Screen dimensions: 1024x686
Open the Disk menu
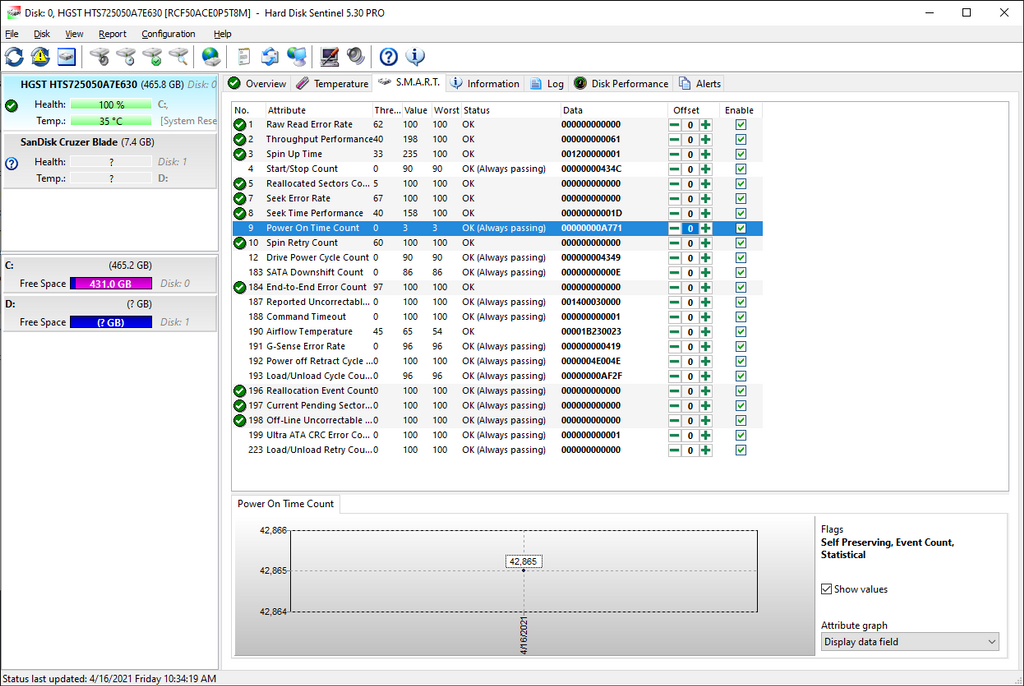click(42, 34)
